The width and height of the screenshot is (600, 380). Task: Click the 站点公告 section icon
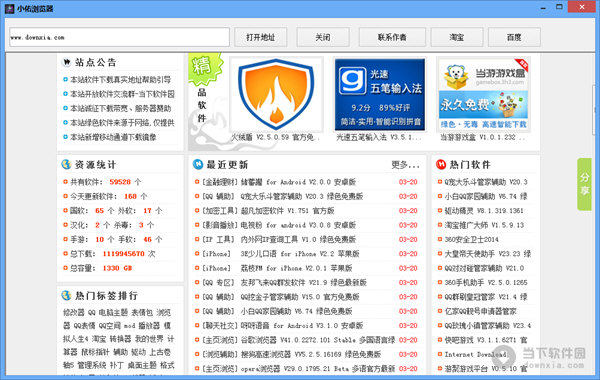[67, 62]
